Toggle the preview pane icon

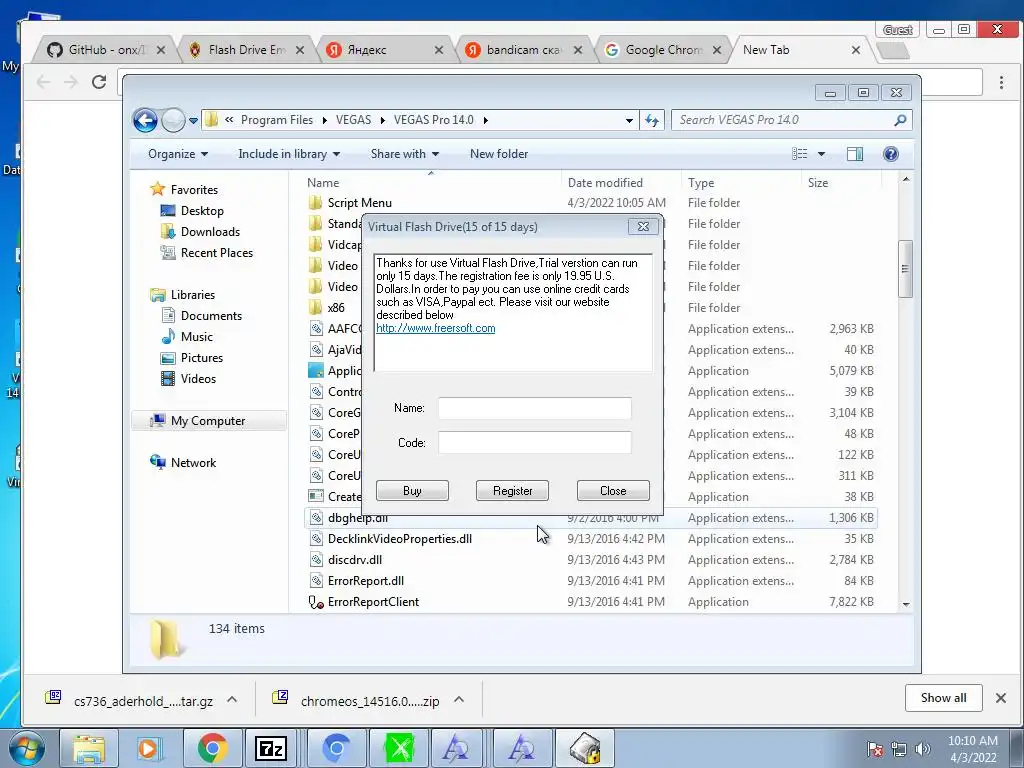pyautogui.click(x=854, y=154)
